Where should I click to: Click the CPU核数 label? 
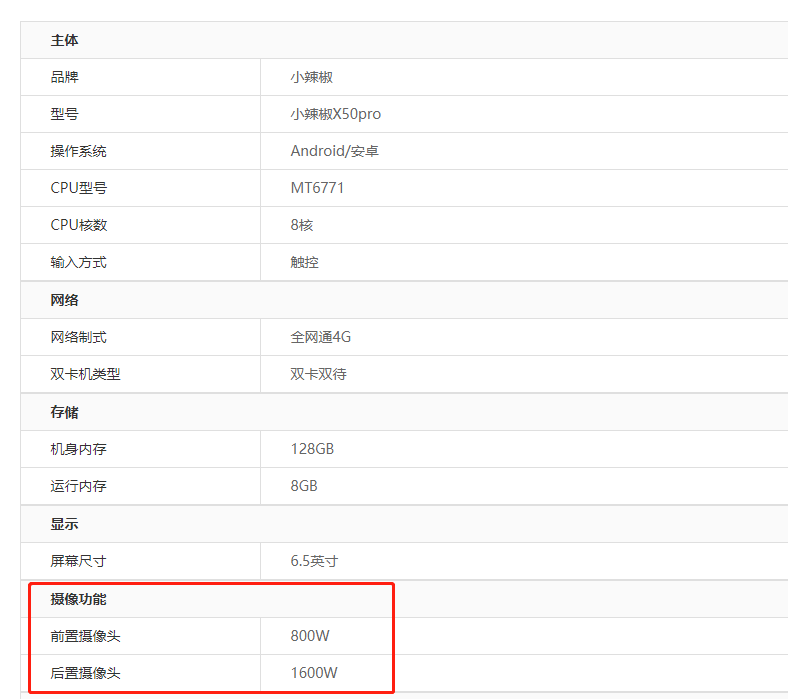tap(79, 225)
